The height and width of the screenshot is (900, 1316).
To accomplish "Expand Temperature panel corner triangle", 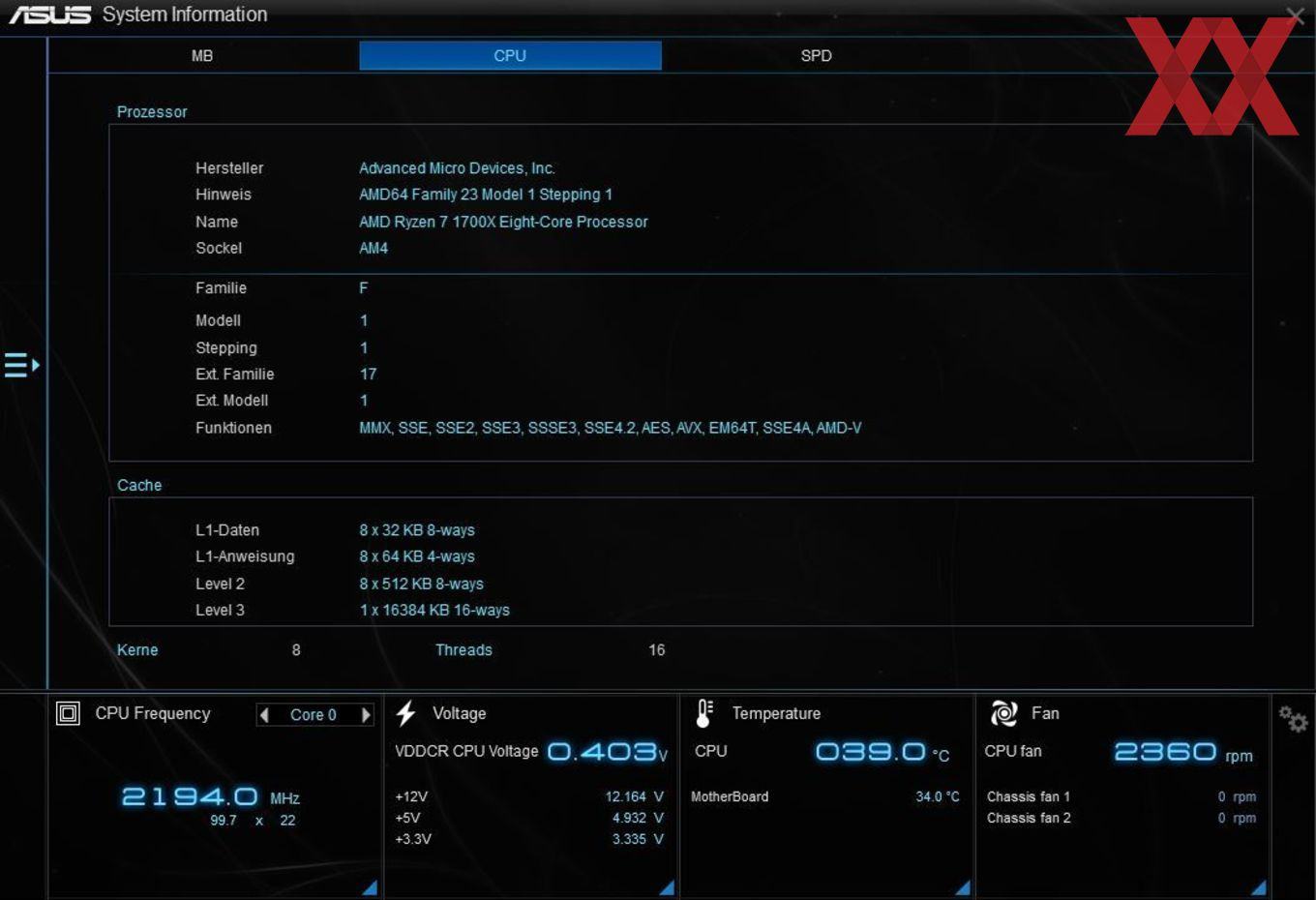I will coord(963,887).
